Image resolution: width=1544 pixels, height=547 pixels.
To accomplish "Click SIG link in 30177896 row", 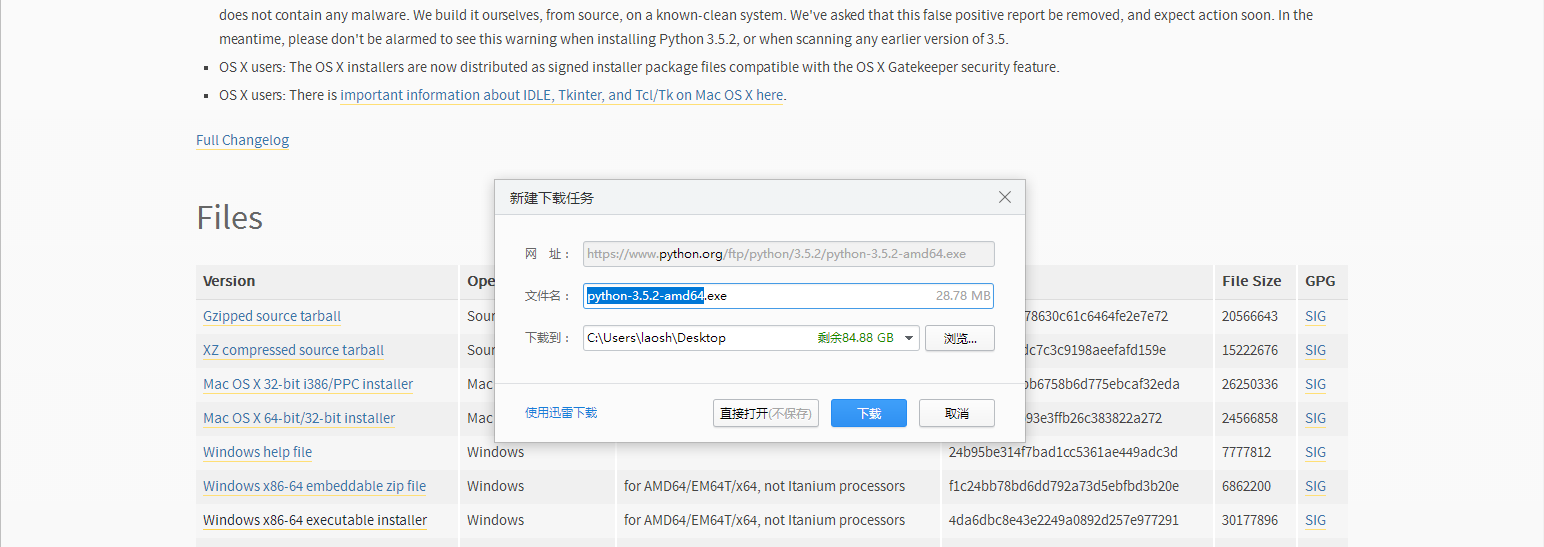I will pyautogui.click(x=1315, y=520).
